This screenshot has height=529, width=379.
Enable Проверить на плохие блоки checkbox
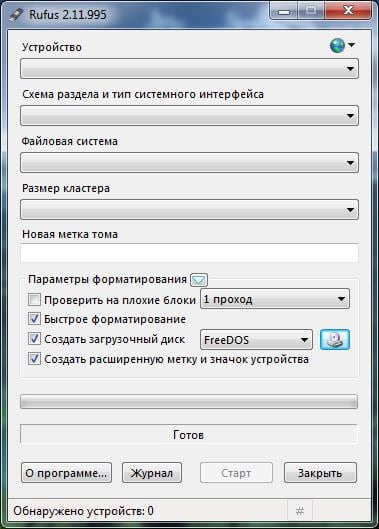(x=34, y=299)
